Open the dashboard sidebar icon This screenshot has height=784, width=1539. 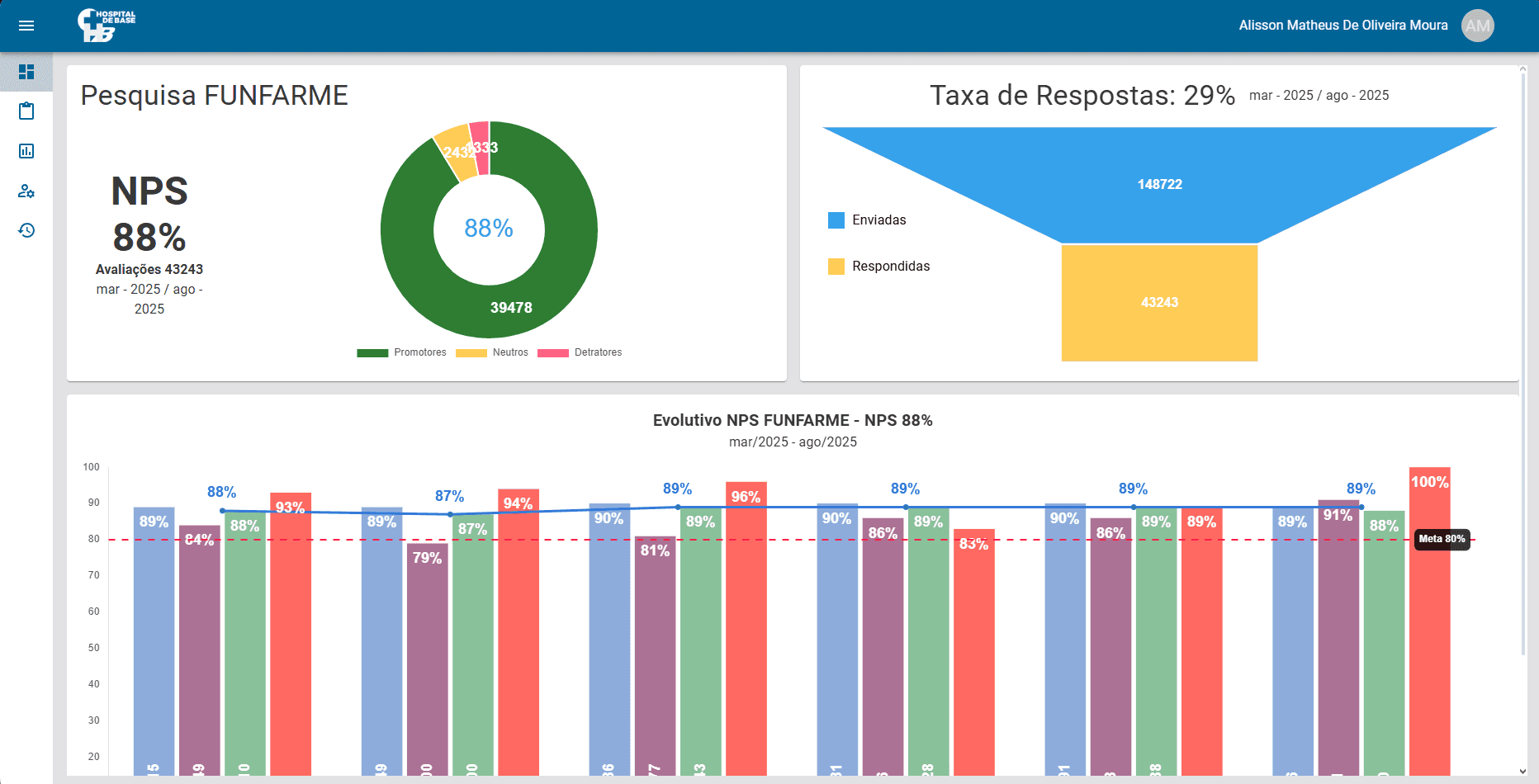click(x=26, y=72)
